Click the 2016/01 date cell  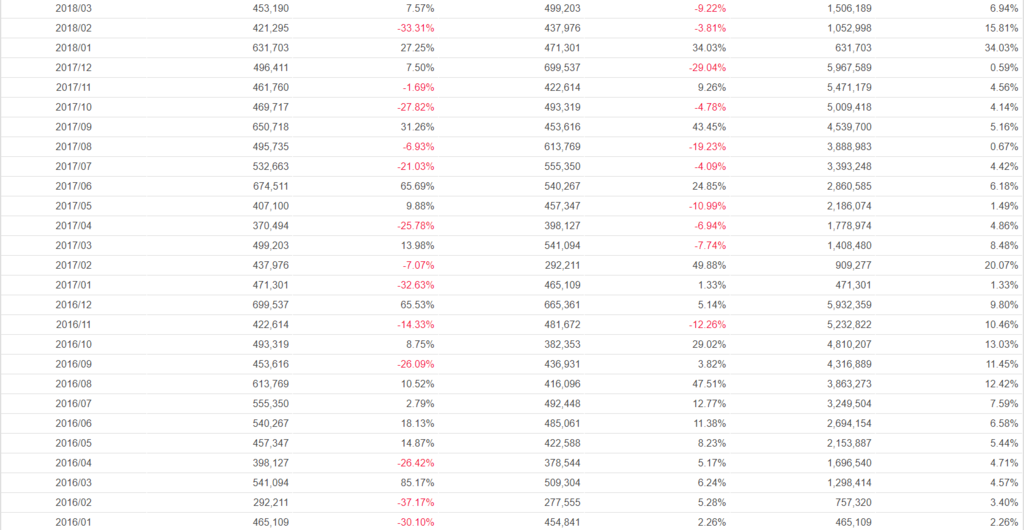pos(74,522)
